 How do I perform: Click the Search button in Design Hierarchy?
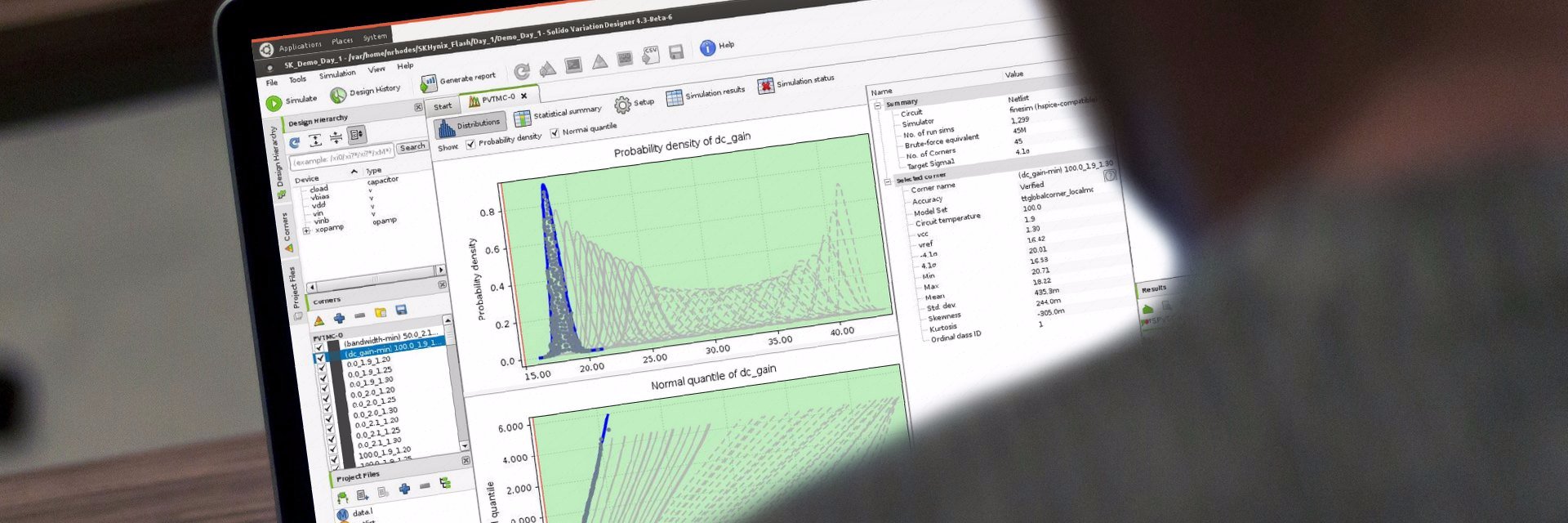coord(412,147)
